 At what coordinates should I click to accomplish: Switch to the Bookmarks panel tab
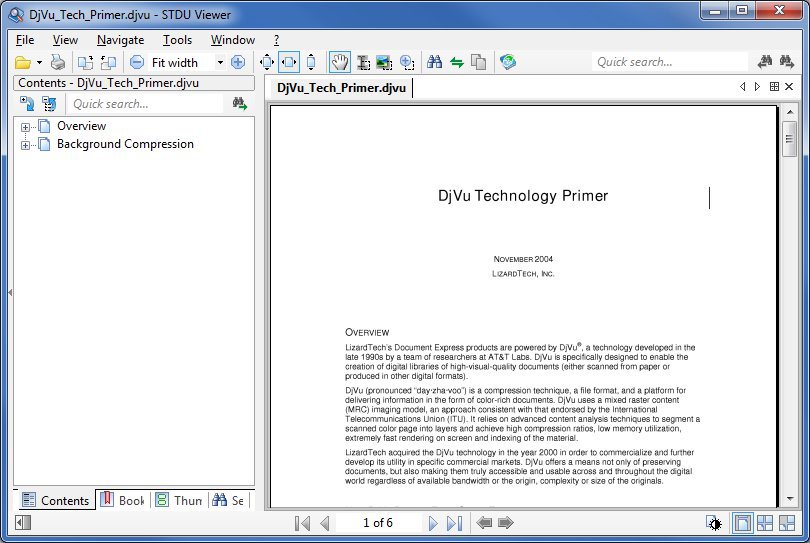[x=122, y=500]
